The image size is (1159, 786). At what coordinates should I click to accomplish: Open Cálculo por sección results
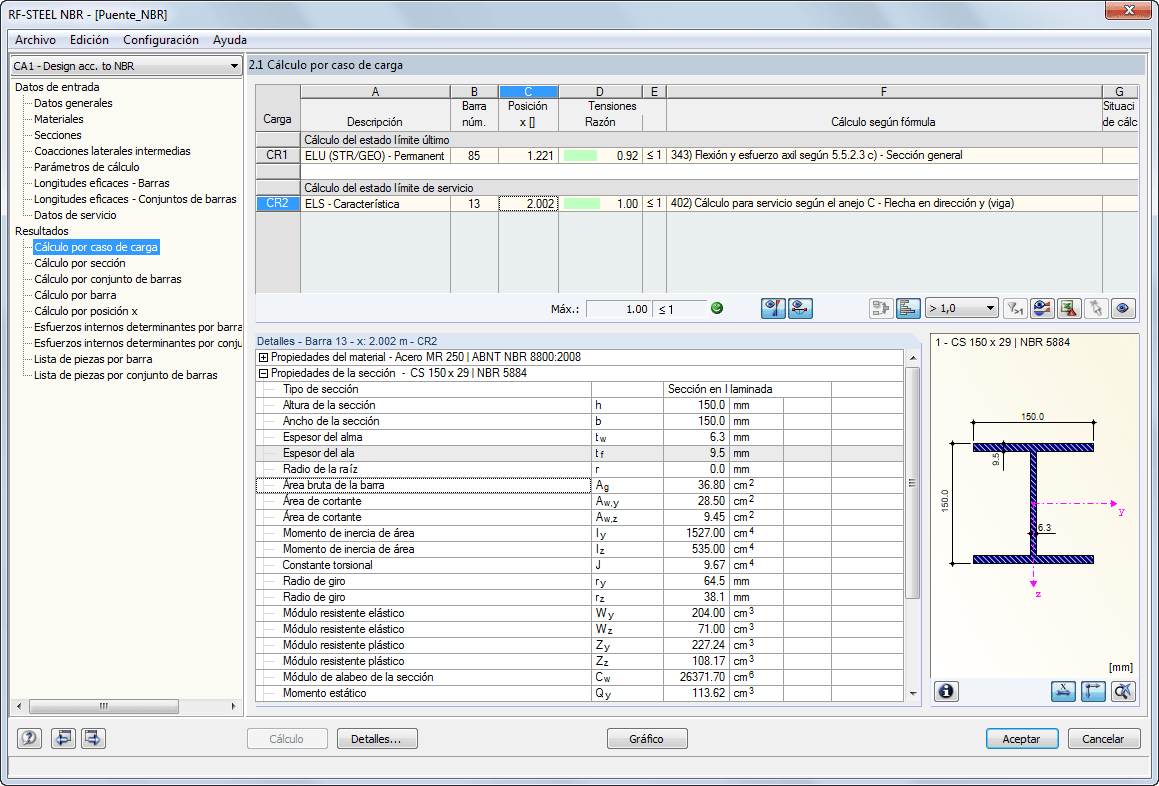coord(80,263)
